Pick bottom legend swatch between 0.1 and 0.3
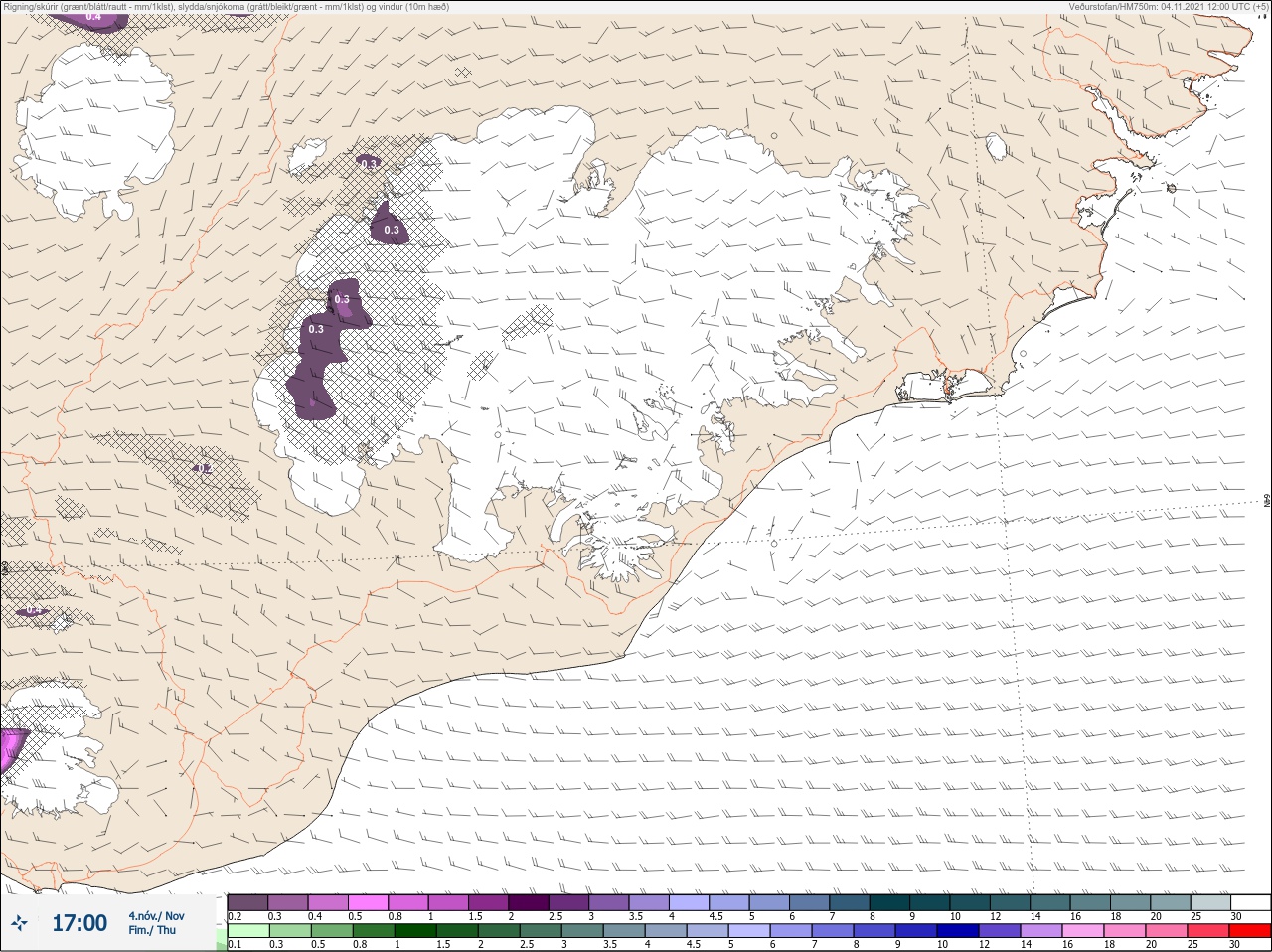1272x952 pixels. point(247,931)
